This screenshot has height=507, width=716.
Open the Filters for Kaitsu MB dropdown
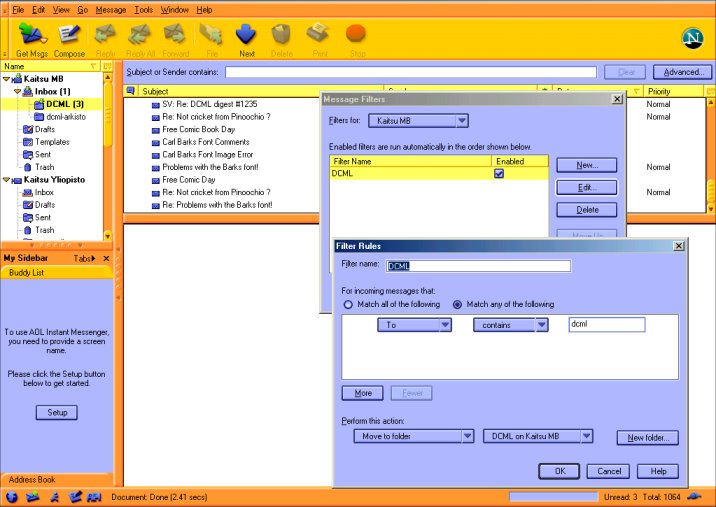coord(418,121)
